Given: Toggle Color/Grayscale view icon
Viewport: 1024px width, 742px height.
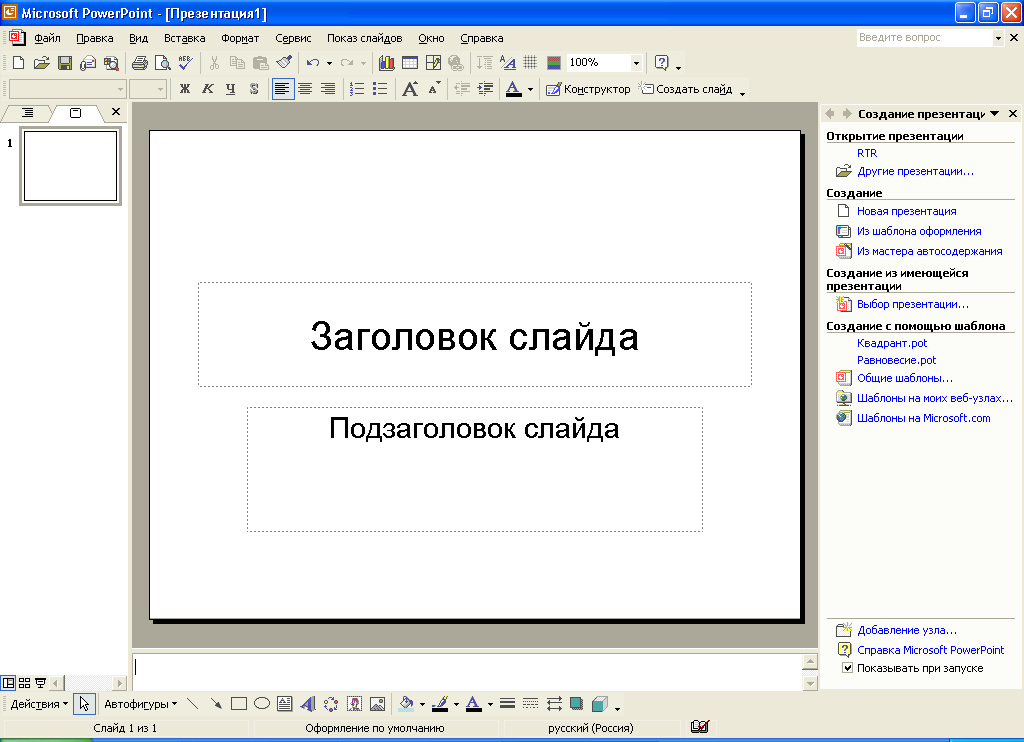Looking at the screenshot, I should click(x=554, y=63).
